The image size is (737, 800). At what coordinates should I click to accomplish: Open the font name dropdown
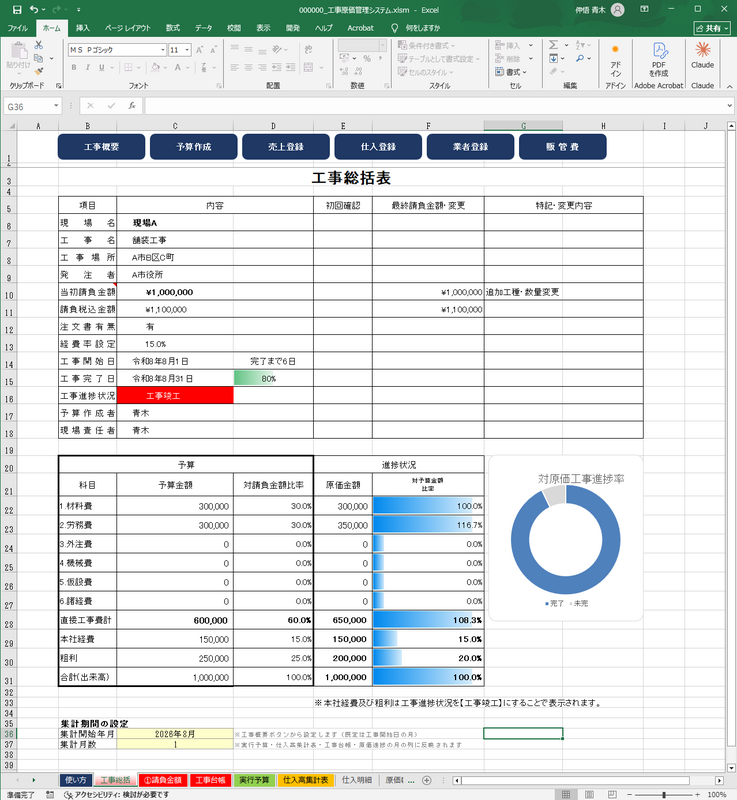point(163,50)
